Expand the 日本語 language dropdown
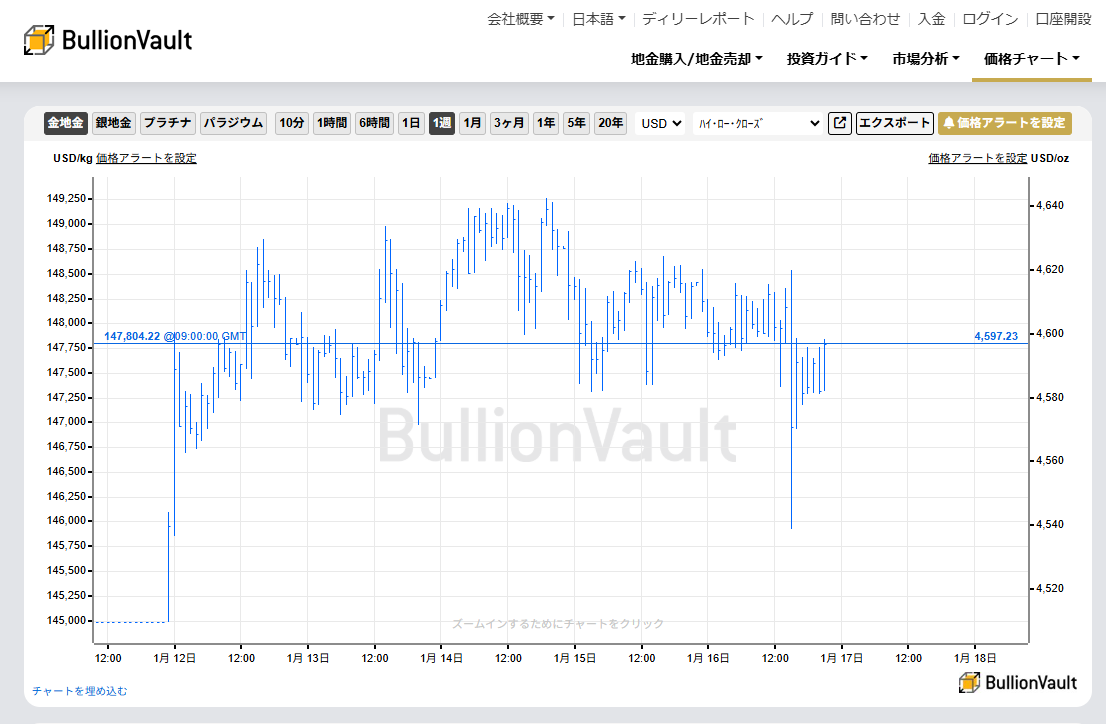The height and width of the screenshot is (724, 1106). click(x=597, y=18)
